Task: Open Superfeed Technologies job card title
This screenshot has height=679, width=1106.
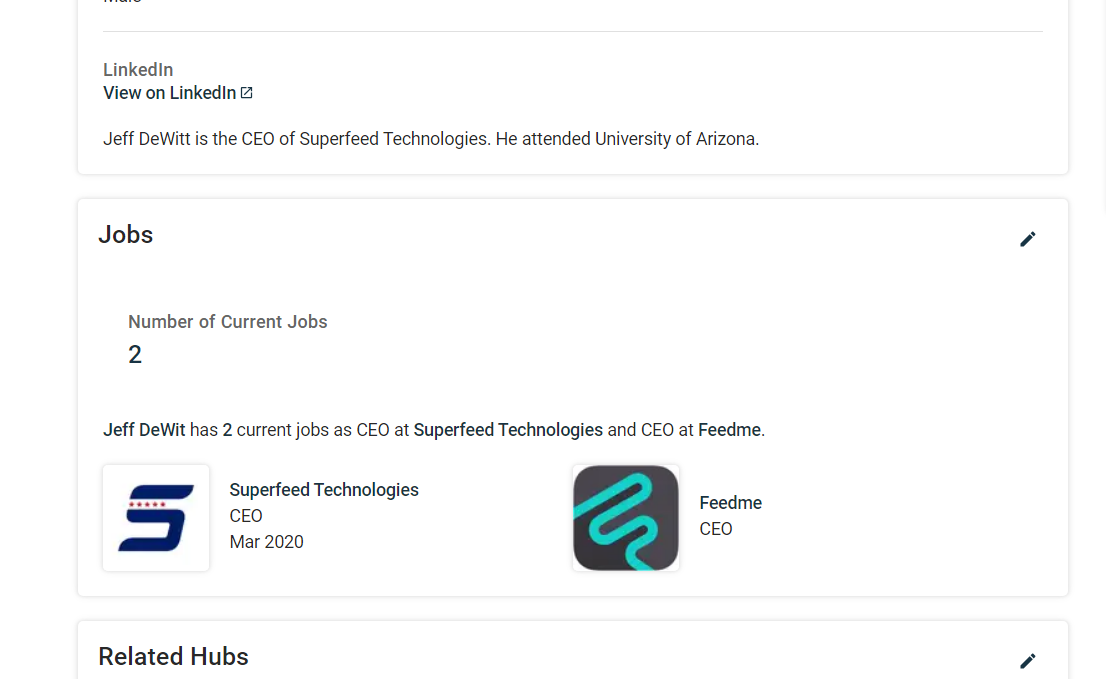Action: [x=324, y=490]
